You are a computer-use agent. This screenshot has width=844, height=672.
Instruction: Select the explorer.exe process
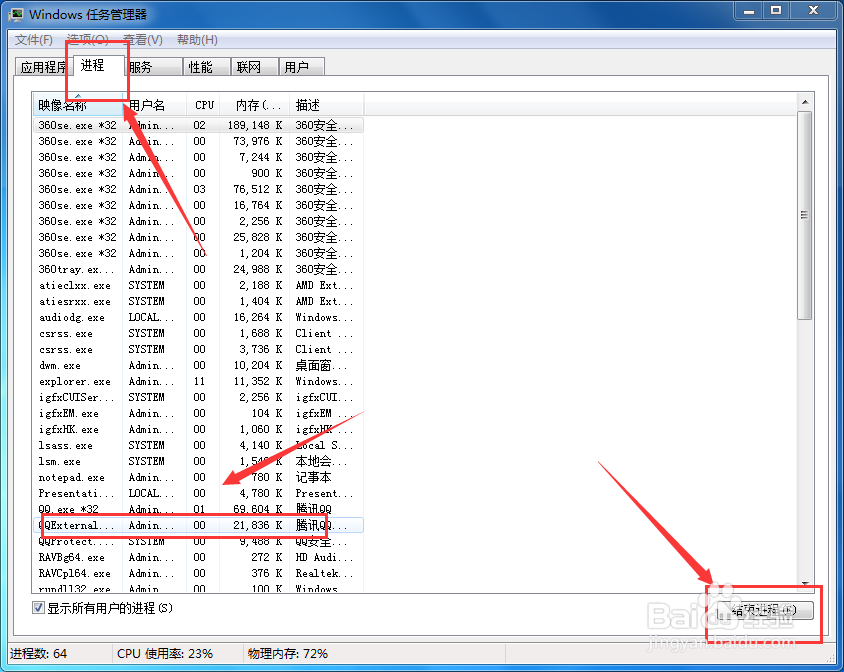coord(198,381)
